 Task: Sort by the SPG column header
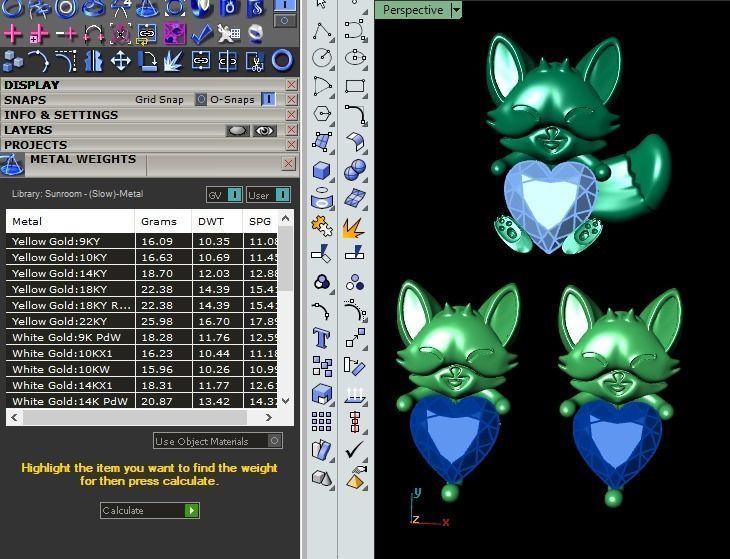[x=260, y=221]
